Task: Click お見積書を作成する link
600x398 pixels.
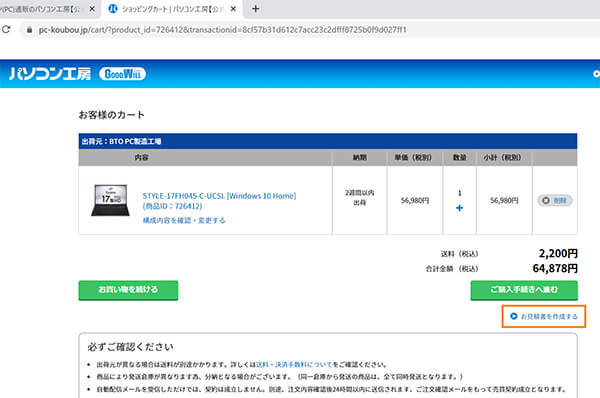Action: point(544,316)
